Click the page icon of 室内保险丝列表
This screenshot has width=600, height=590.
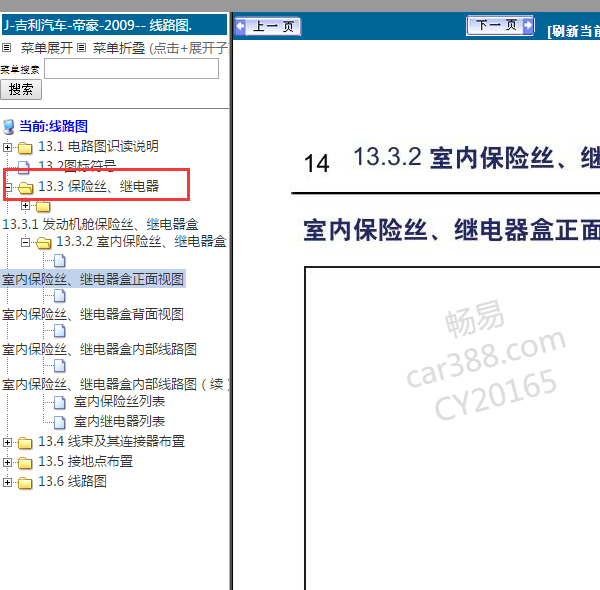(60, 403)
